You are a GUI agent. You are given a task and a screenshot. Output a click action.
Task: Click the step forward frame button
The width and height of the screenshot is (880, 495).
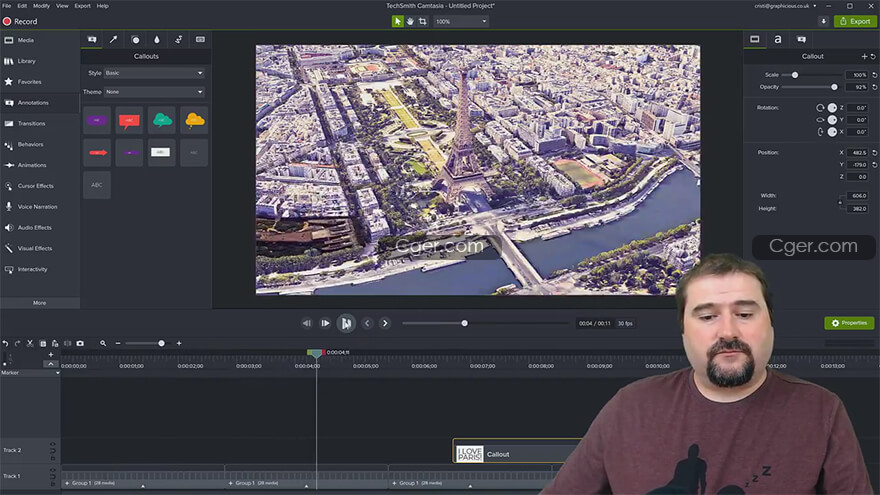(x=325, y=323)
